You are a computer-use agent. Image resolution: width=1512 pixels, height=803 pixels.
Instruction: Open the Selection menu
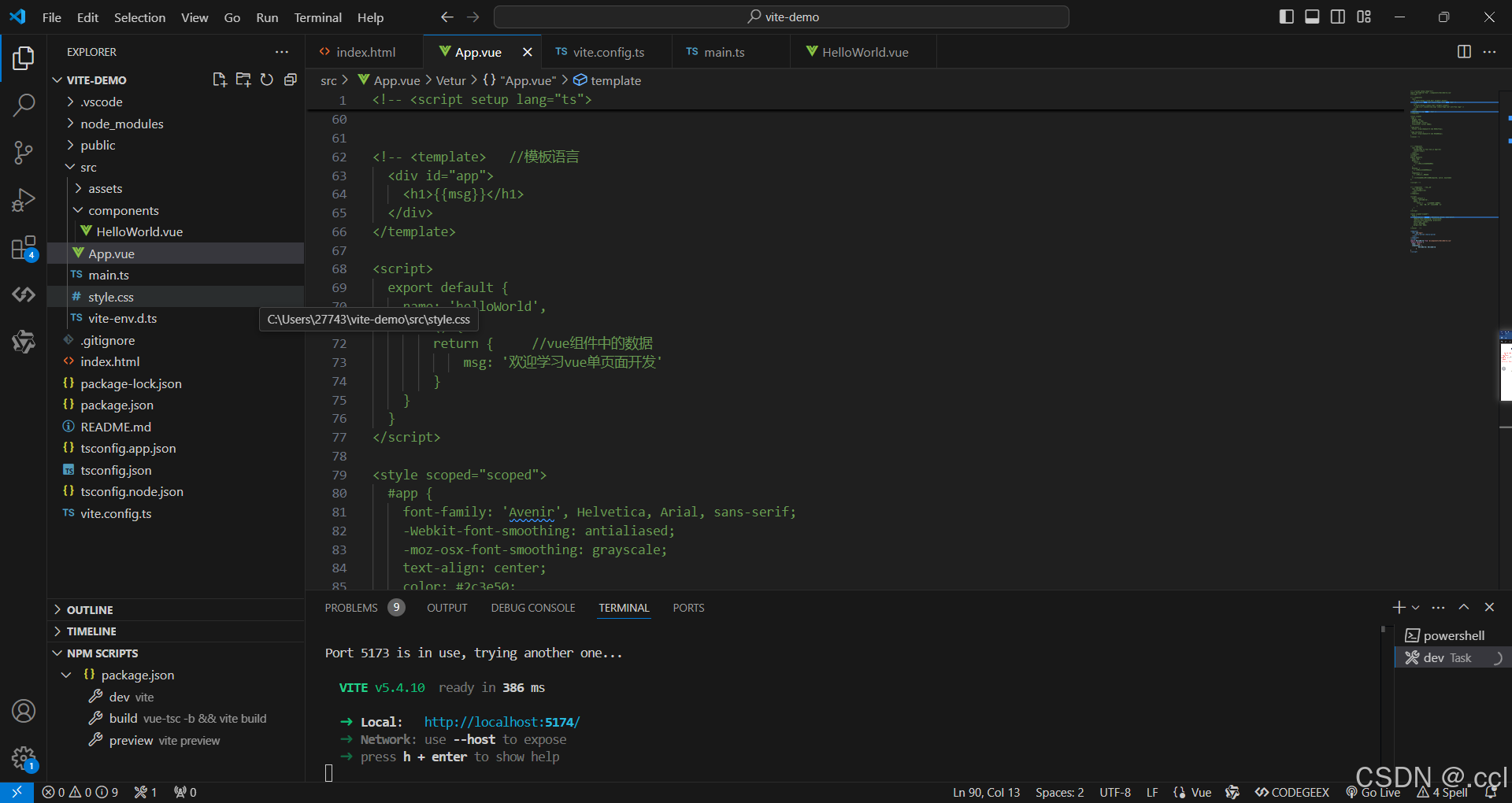(x=139, y=17)
